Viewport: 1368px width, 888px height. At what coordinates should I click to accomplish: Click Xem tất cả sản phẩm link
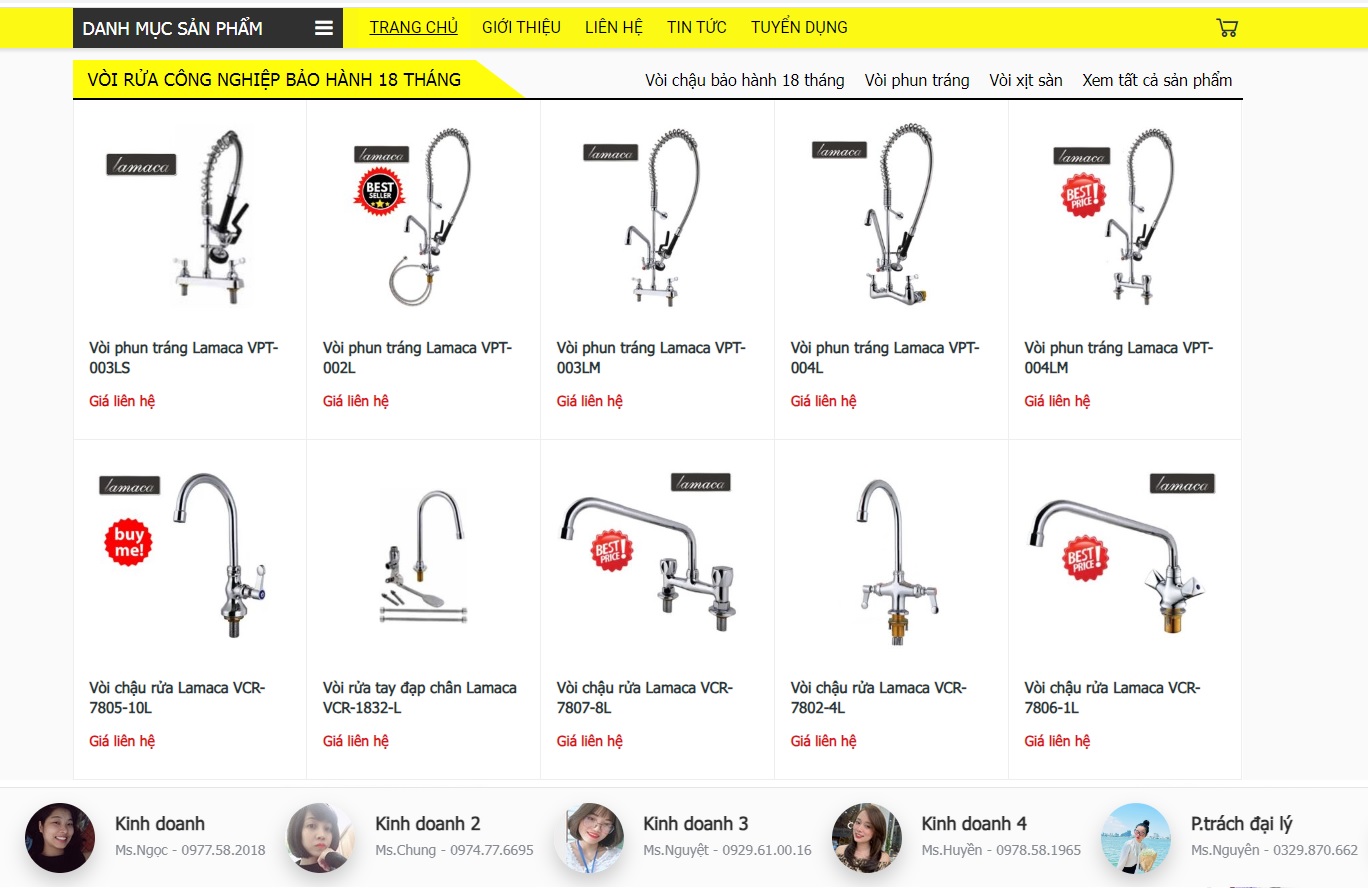point(1157,80)
